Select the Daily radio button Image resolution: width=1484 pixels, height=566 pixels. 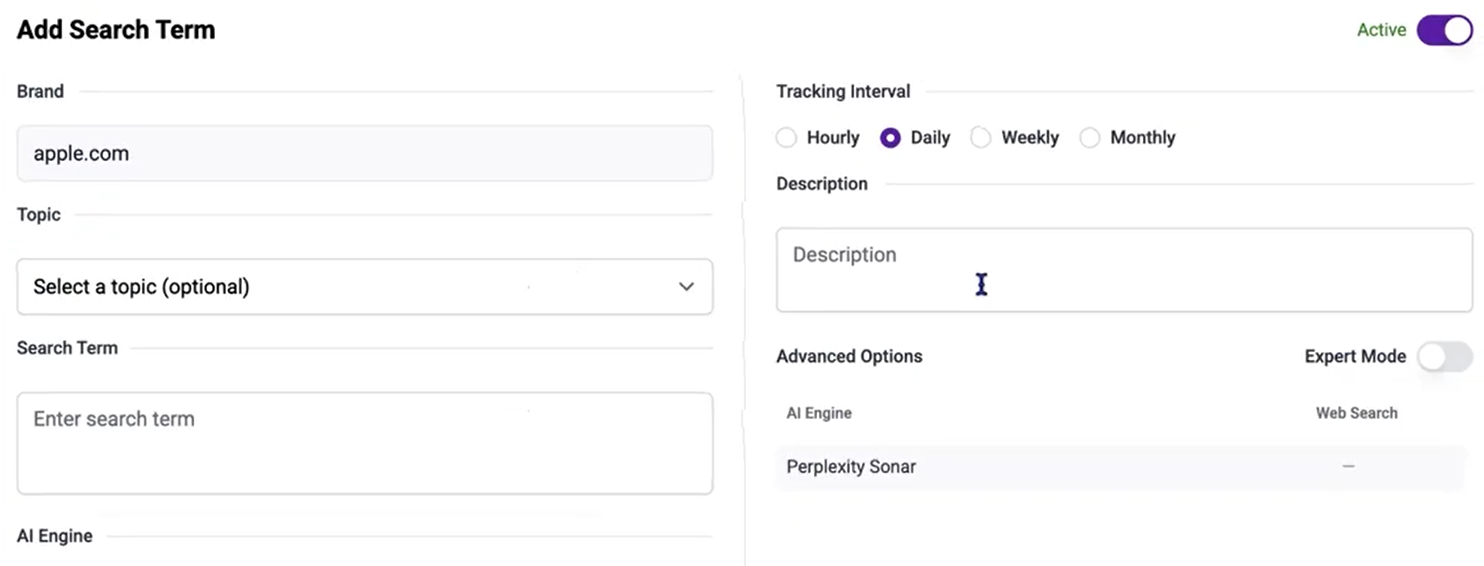890,138
